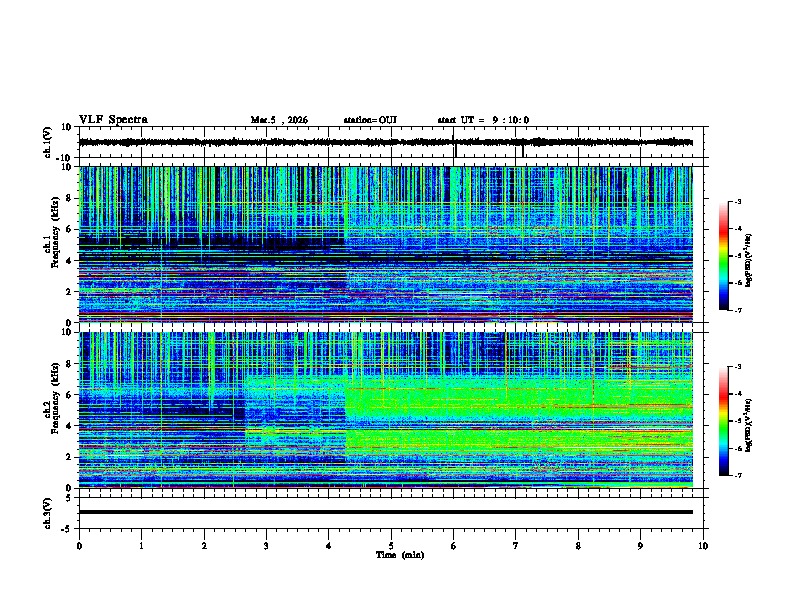Click time axis tick label "6"

(x=453, y=546)
